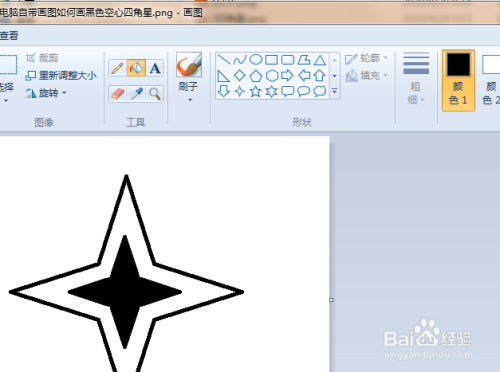Screen dimensions: 500x372
Task: Pick the Rounded rectangle shape
Action: coord(288,60)
